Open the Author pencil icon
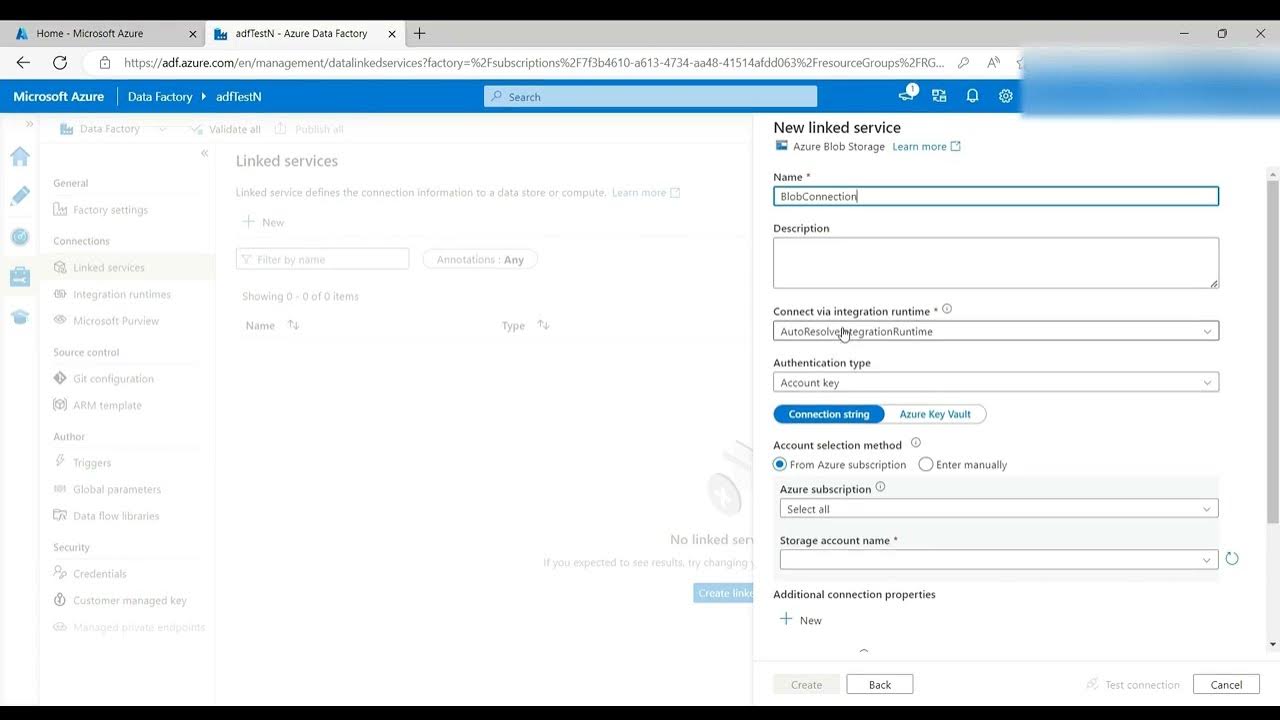This screenshot has height=720, width=1280. click(x=20, y=196)
